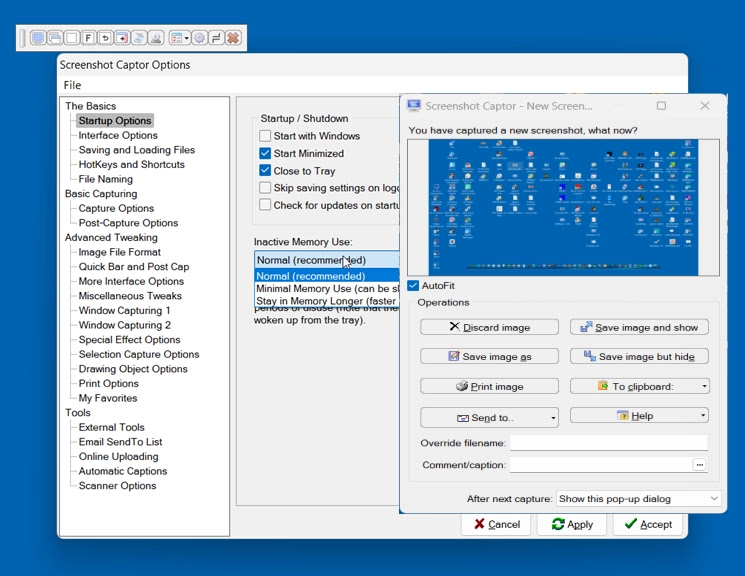Screen dimensions: 745x576
Task: Select Miscellaneous Tweaks
Action: (130, 296)
